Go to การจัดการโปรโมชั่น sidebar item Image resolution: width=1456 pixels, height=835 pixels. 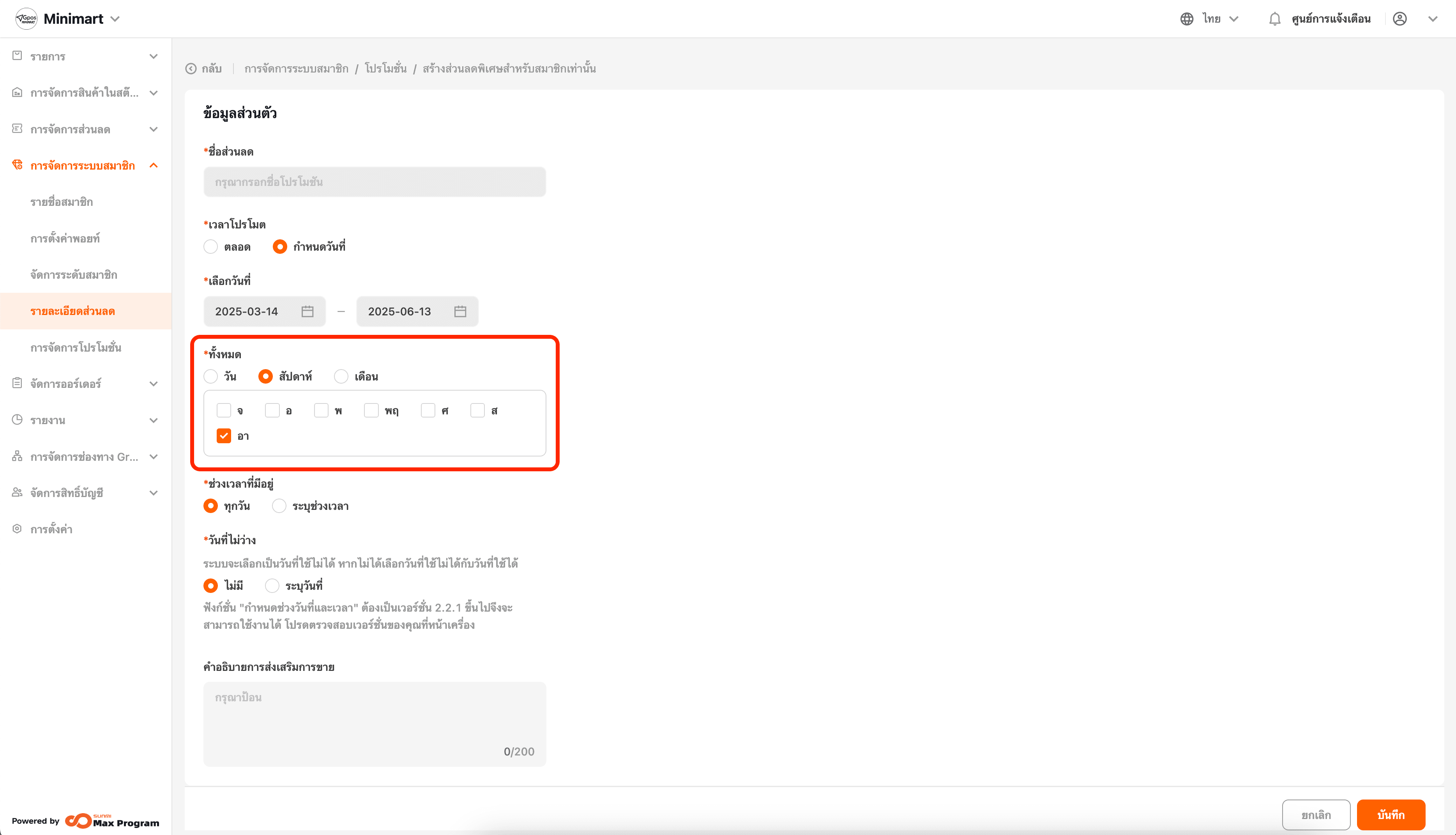76,348
